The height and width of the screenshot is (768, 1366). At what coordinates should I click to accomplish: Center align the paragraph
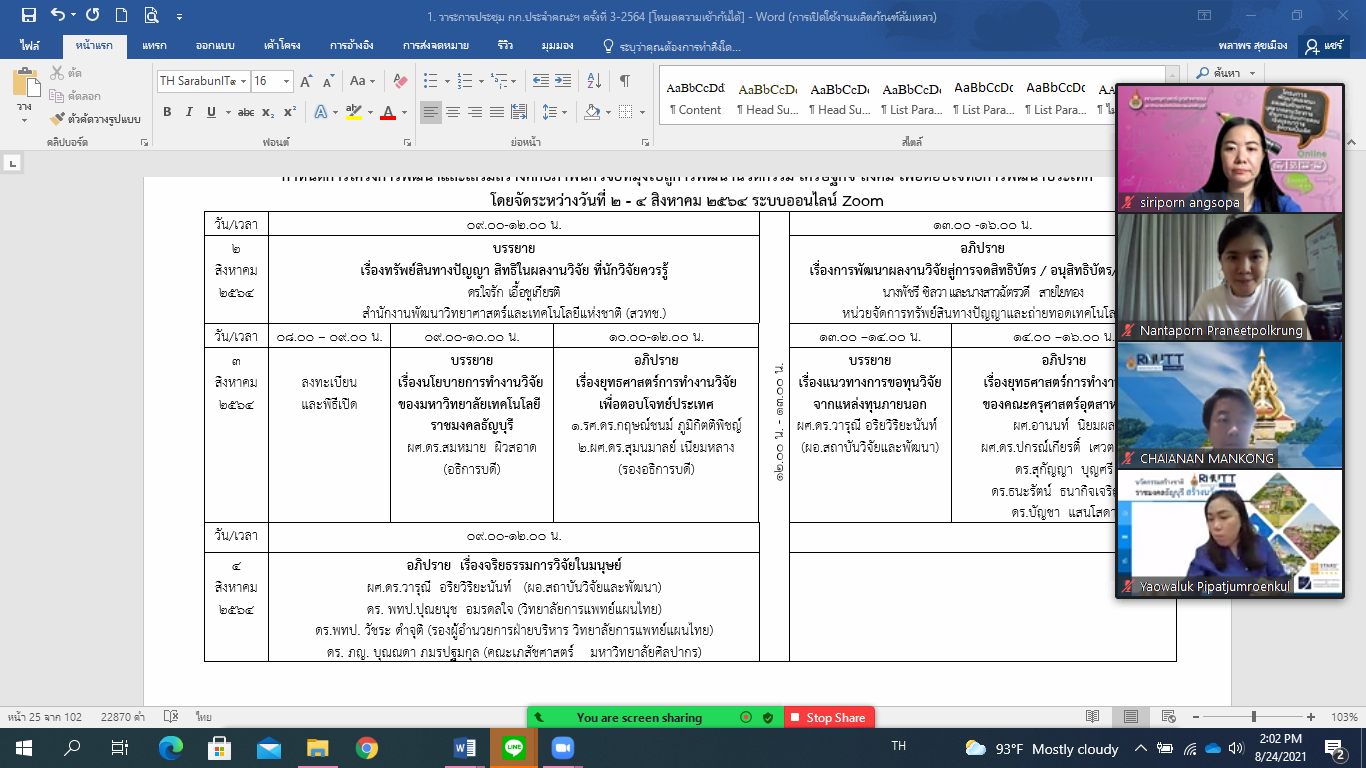tap(452, 112)
